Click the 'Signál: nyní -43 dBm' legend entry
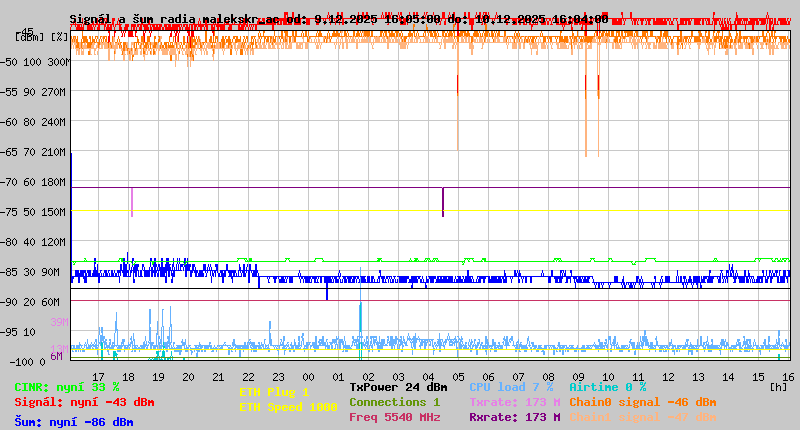This screenshot has height=430, width=800. tap(84, 402)
